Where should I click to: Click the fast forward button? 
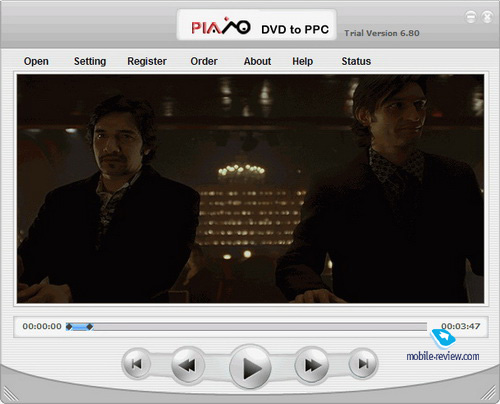coord(312,365)
